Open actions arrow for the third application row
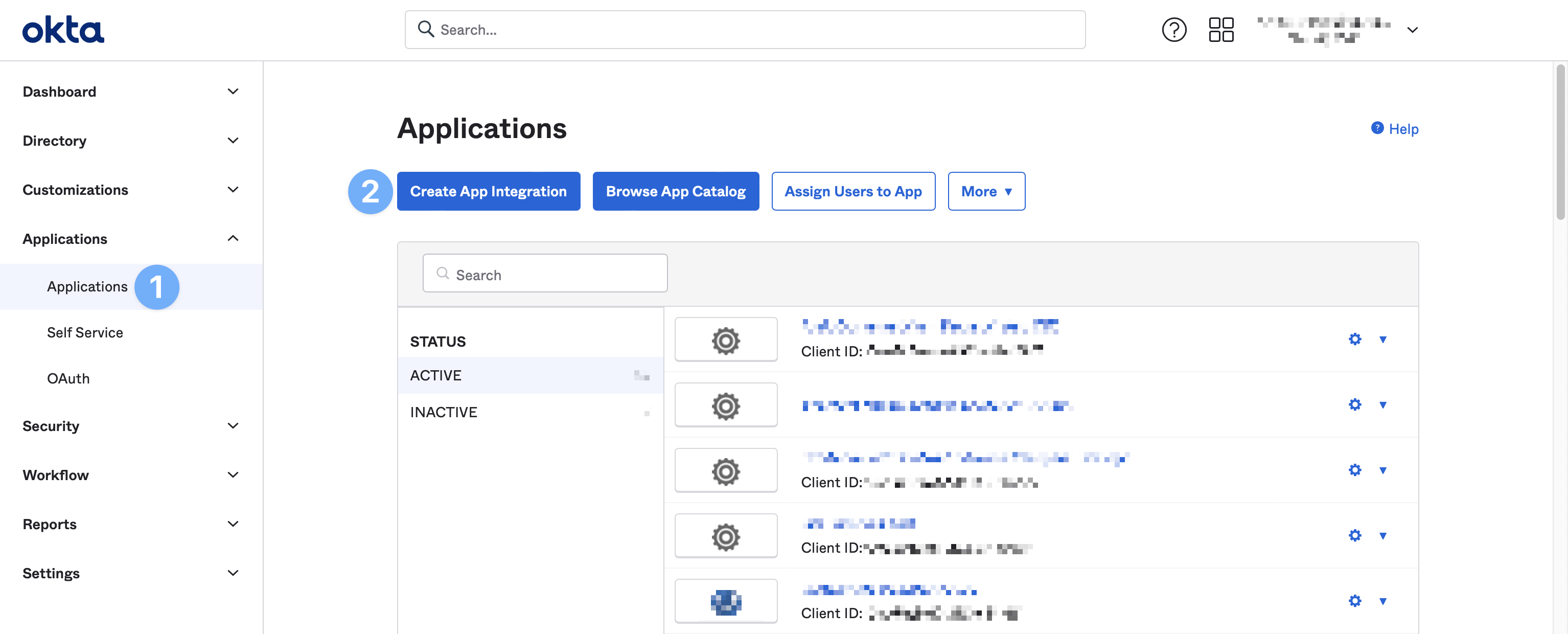The image size is (1568, 634). pos(1383,471)
